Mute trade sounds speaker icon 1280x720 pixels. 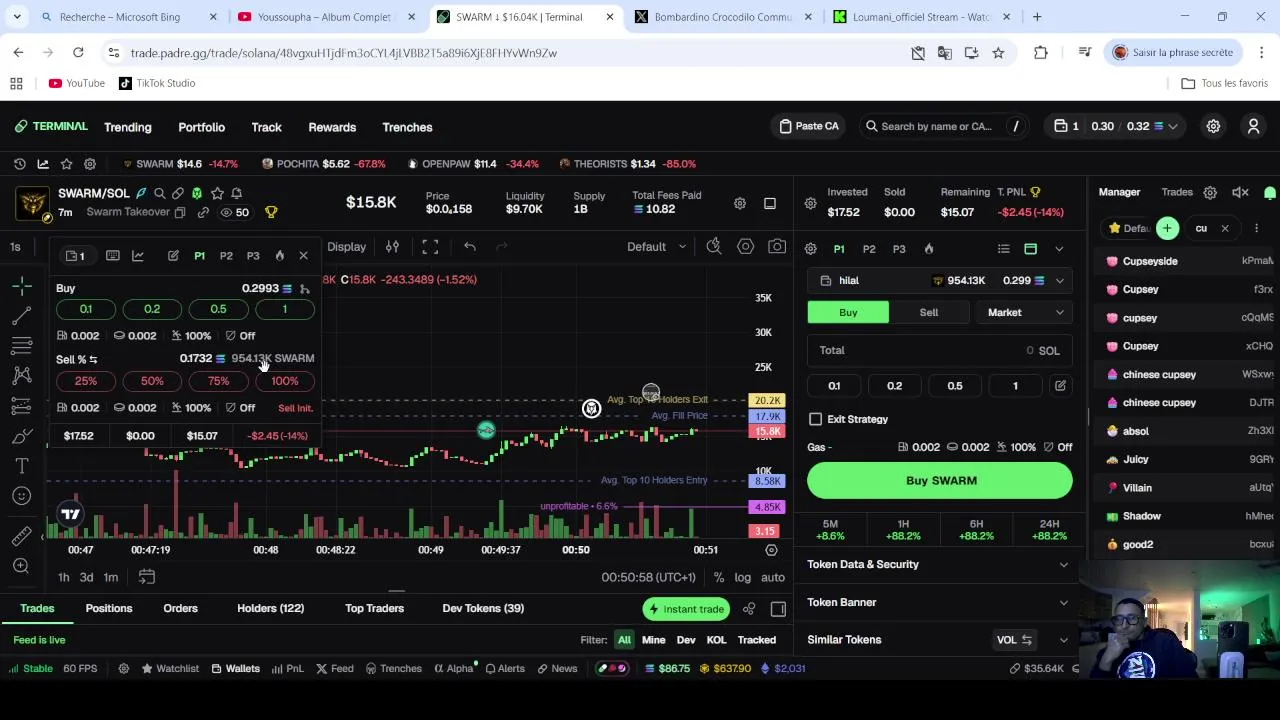[1240, 192]
